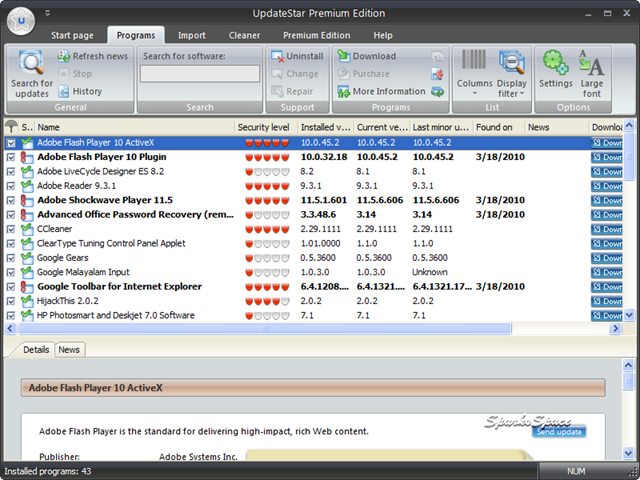
Task: Click security rating of ClearType Tuning row
Action: (267, 244)
